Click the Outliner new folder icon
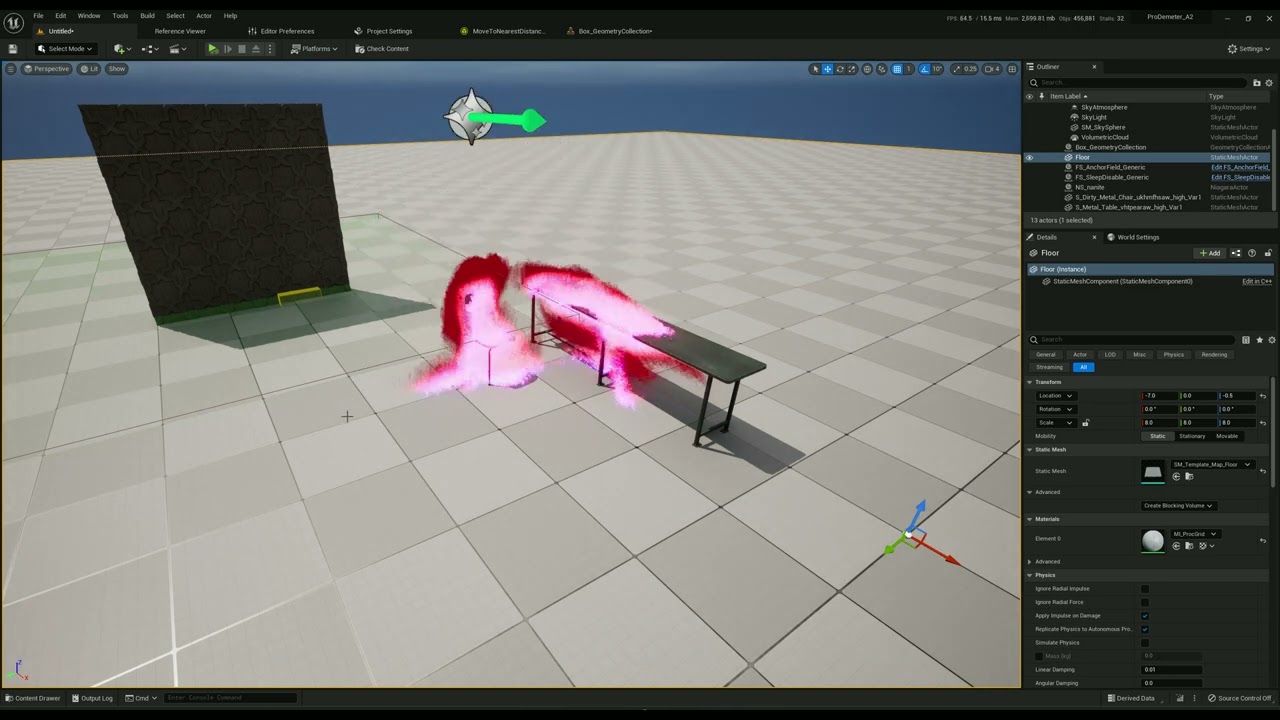The width and height of the screenshot is (1280, 720). [1257, 82]
